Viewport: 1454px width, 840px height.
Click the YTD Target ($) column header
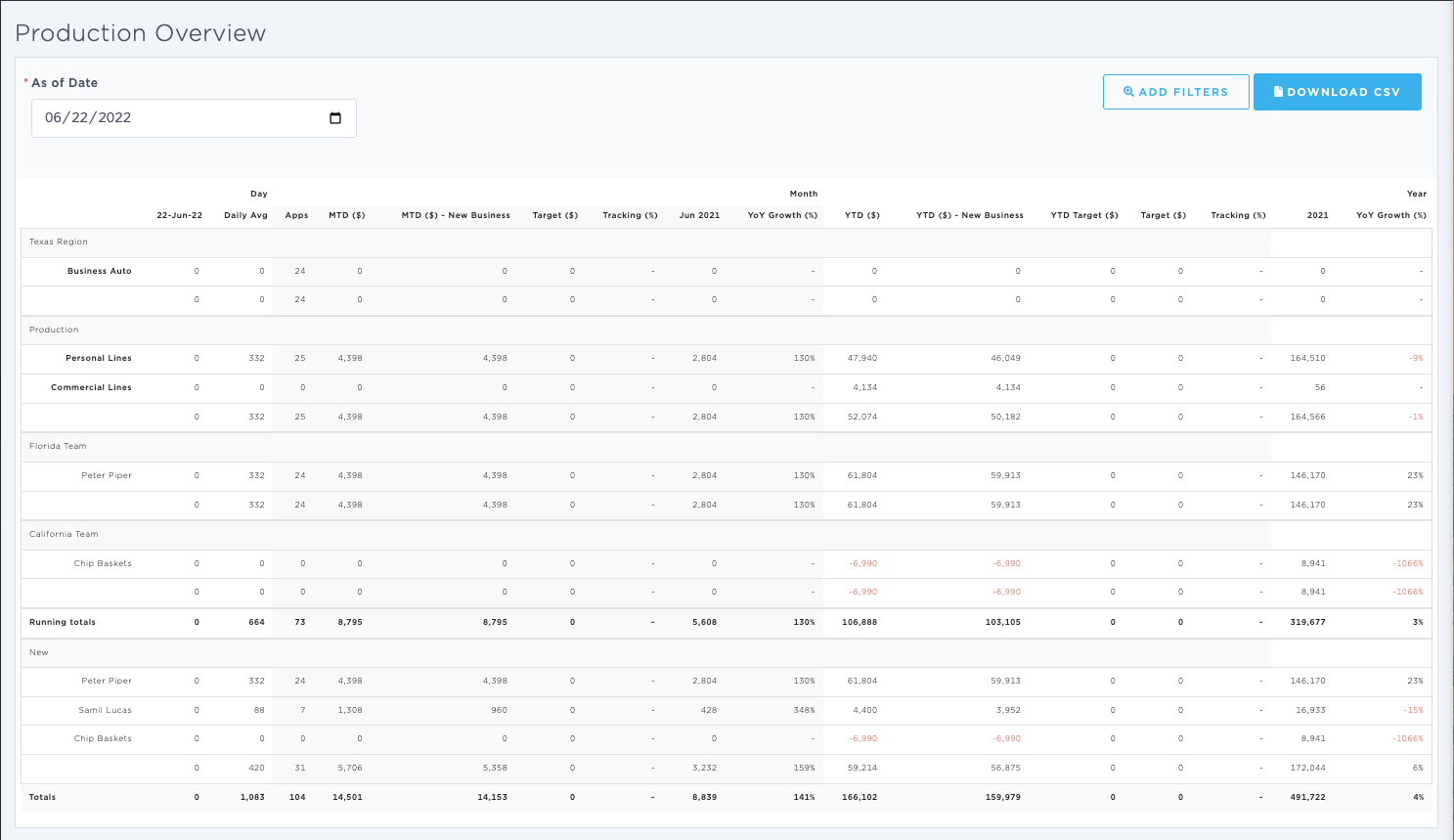1084,215
